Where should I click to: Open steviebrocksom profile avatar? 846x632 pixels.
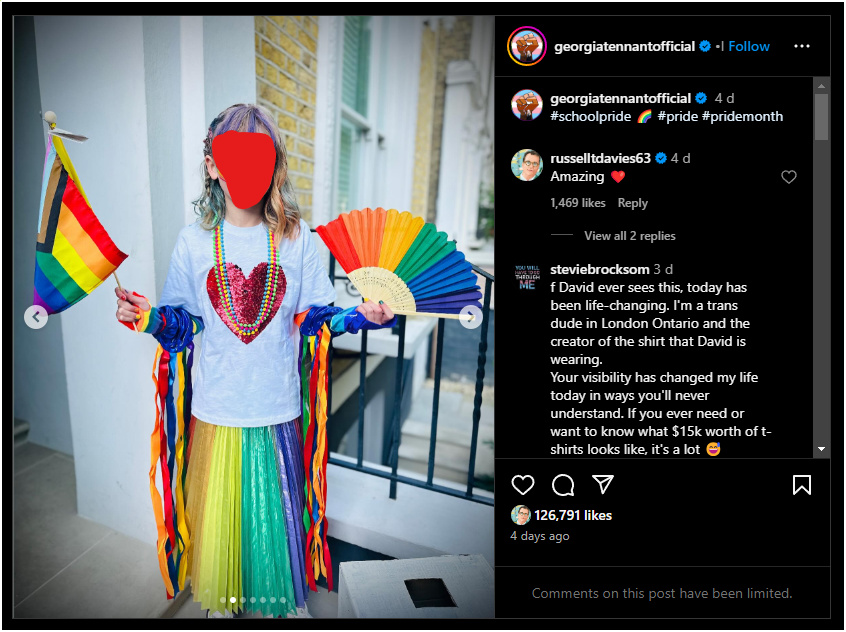pyautogui.click(x=527, y=278)
